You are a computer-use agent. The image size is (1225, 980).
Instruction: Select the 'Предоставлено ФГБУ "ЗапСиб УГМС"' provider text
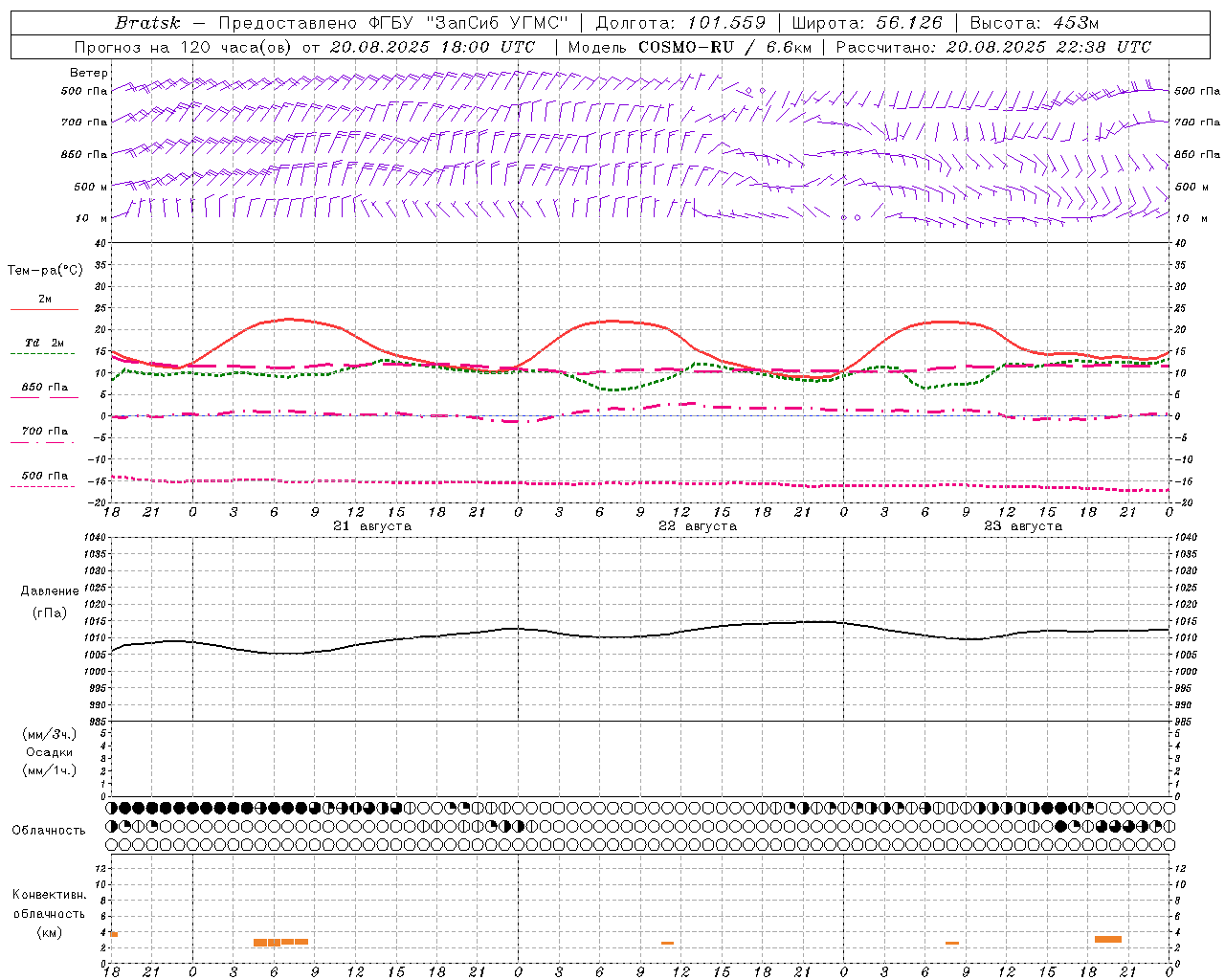tap(392, 23)
